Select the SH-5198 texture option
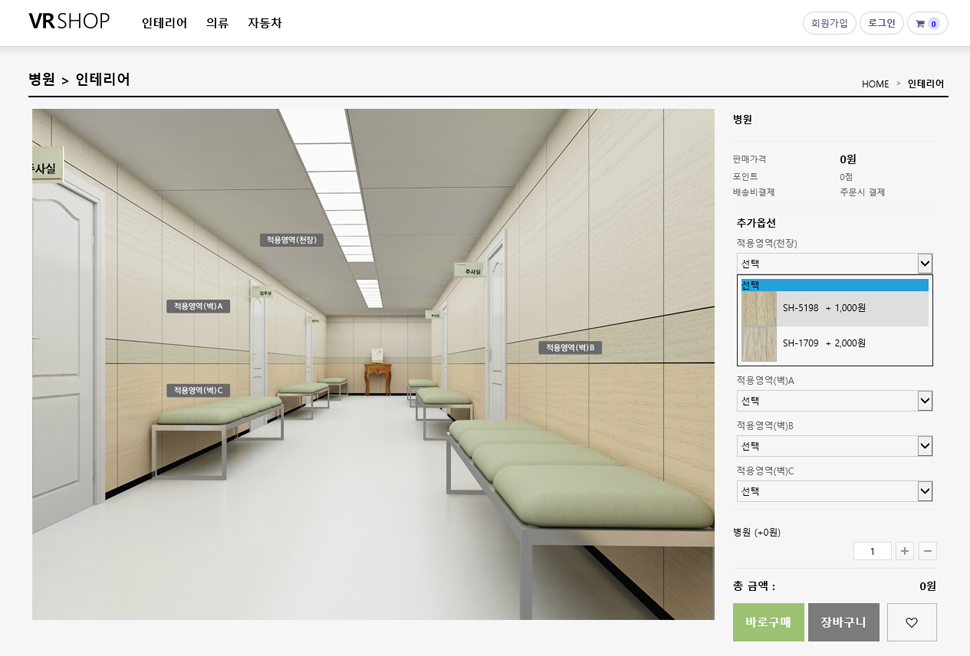 click(834, 308)
